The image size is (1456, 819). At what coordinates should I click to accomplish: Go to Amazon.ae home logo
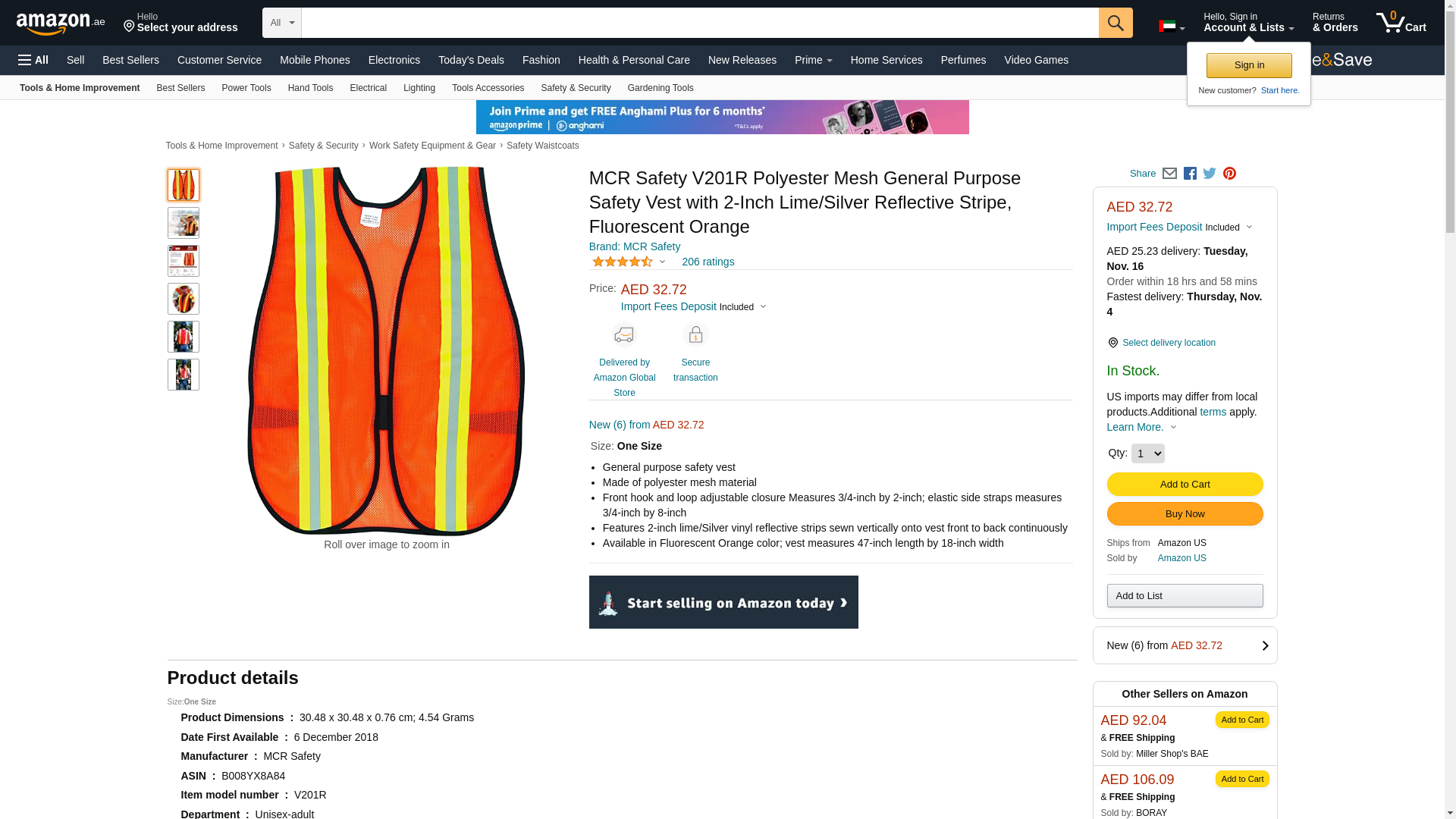pos(61,23)
